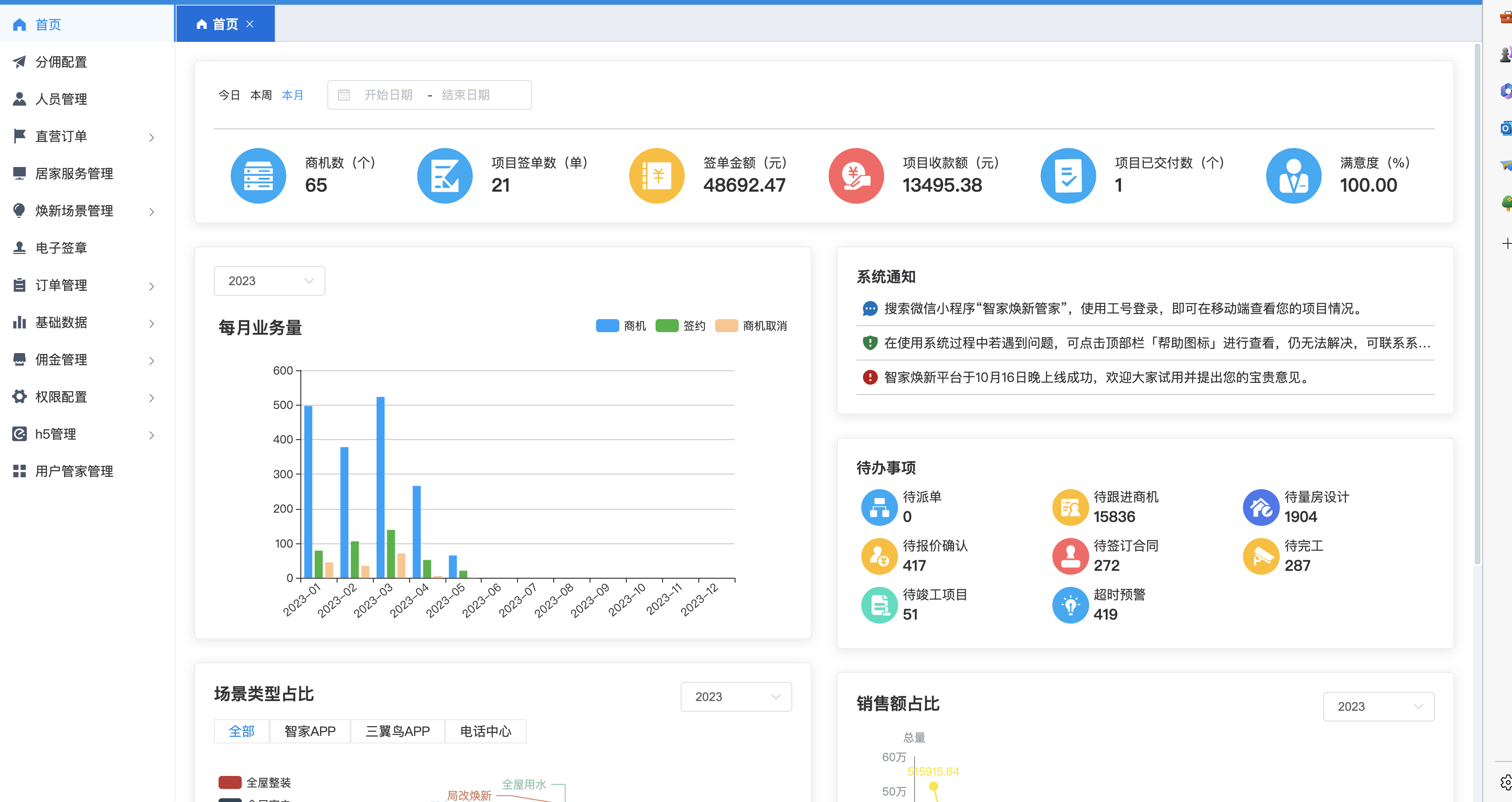The height and width of the screenshot is (802, 1512).
Task: Open the 待量房设计 todo icon
Action: [x=1261, y=507]
